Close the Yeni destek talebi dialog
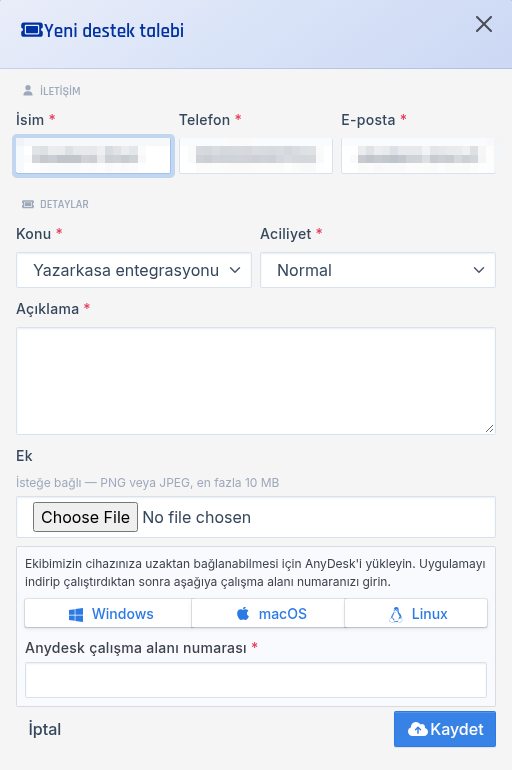Screen dimensions: 512x770 click(x=484, y=24)
